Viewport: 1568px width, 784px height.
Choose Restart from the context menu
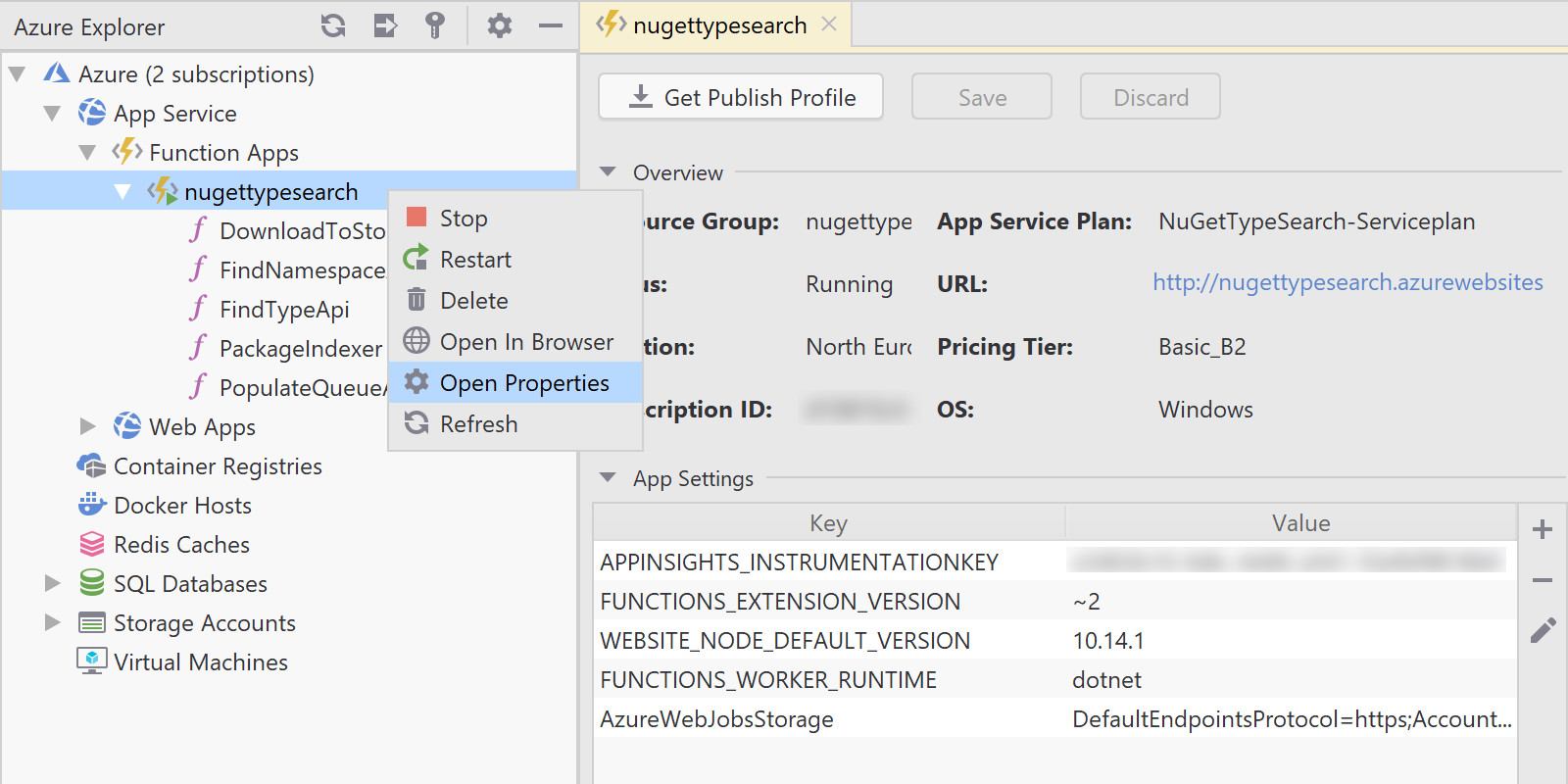(x=515, y=259)
